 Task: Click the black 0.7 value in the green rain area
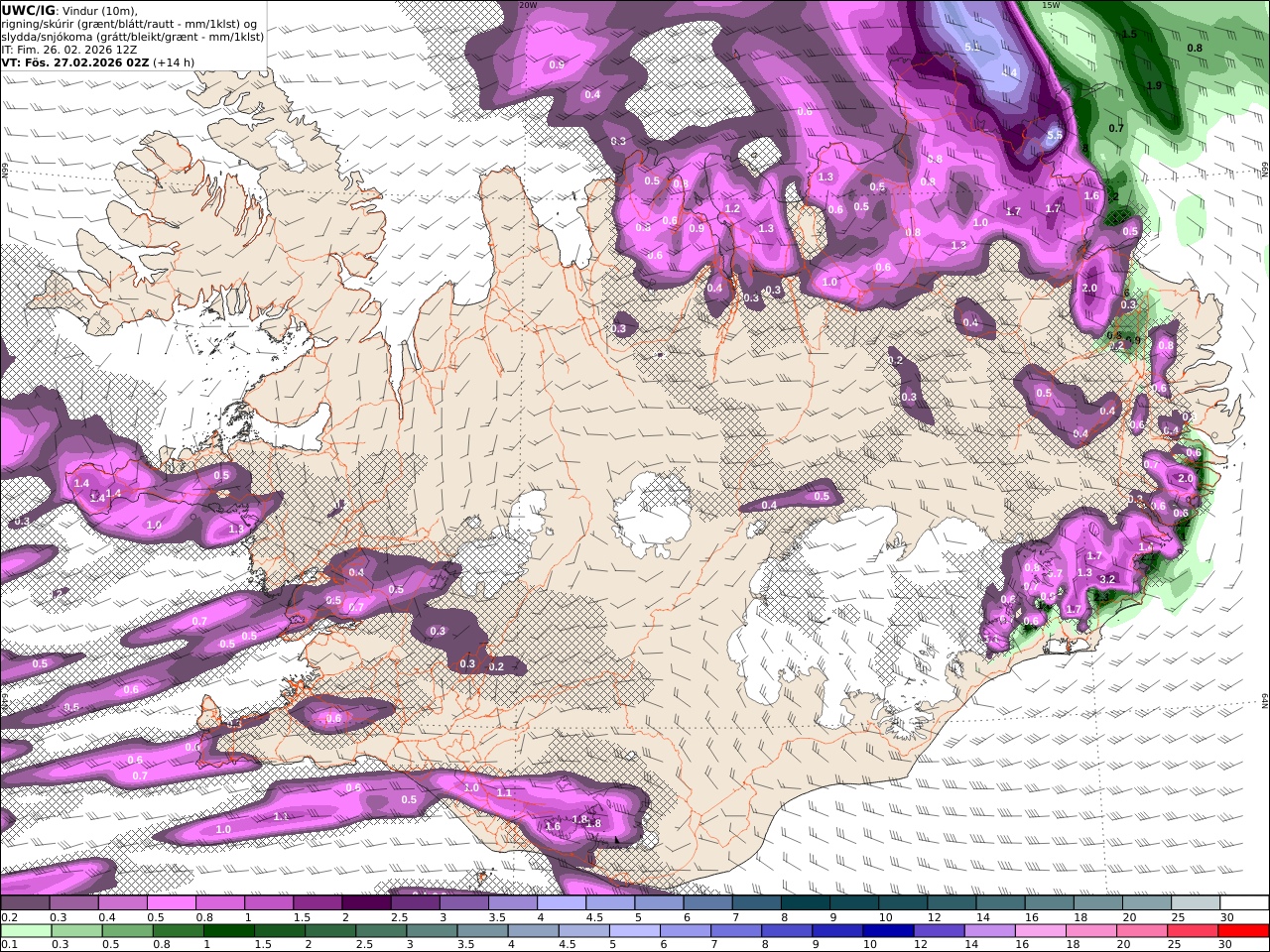(x=1116, y=128)
